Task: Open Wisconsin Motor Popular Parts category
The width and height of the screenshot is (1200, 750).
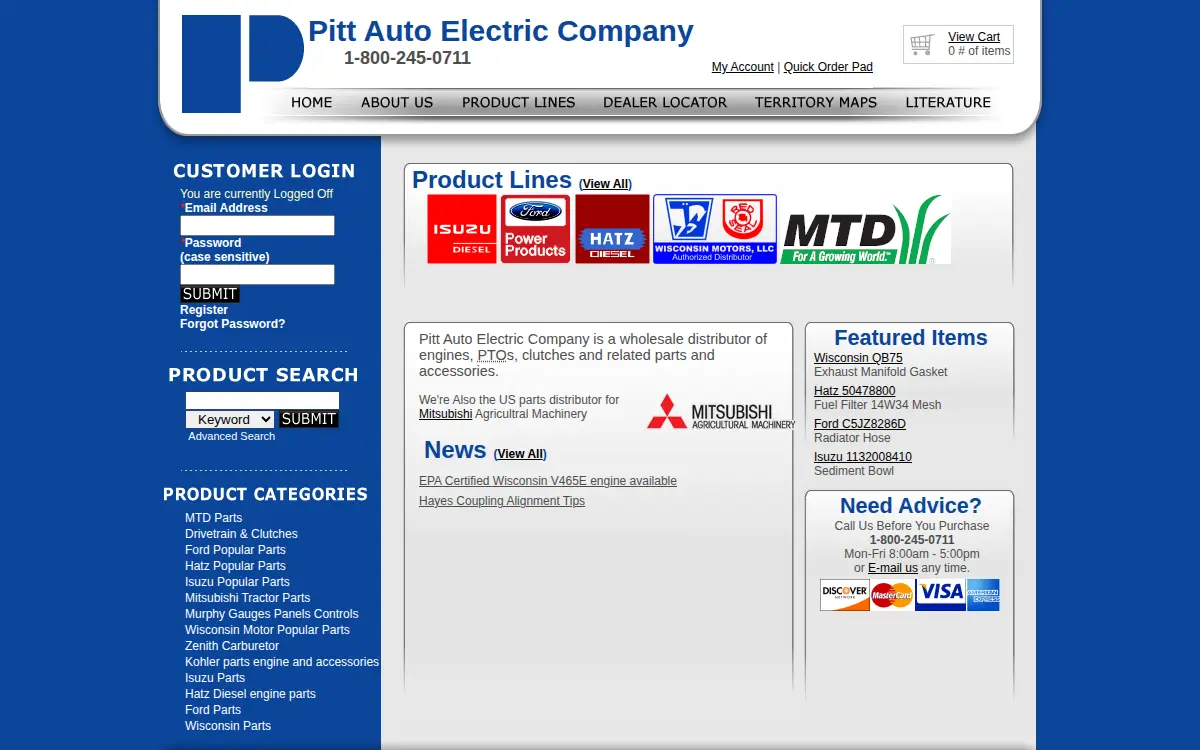Action: click(268, 630)
